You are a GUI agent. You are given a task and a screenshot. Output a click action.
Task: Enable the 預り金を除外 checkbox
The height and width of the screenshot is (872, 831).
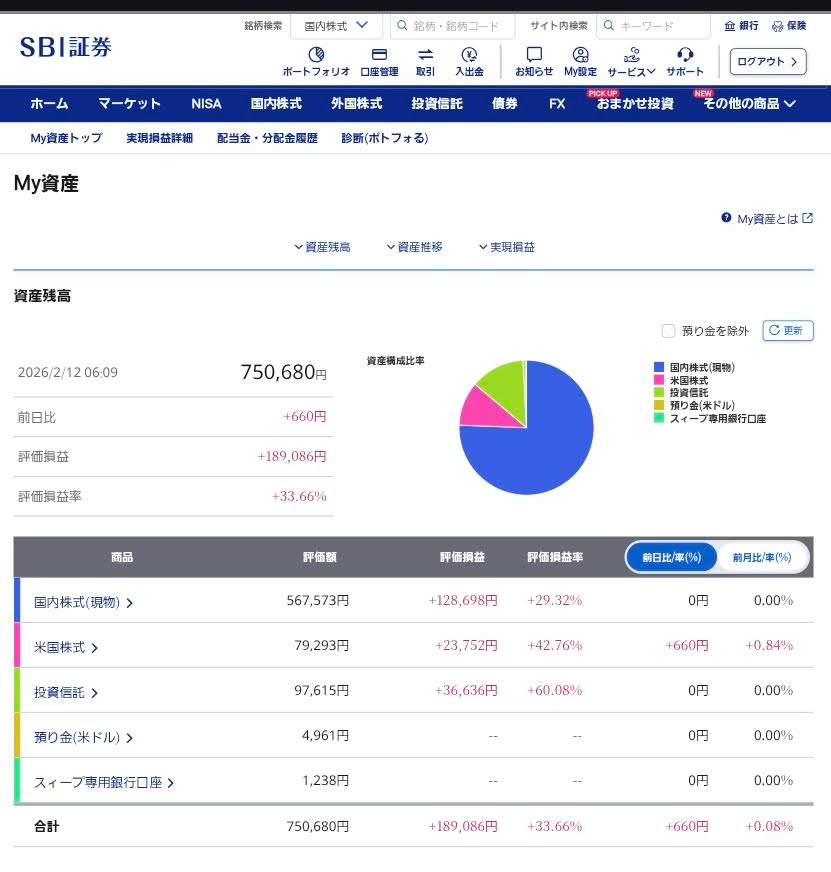tap(668, 331)
